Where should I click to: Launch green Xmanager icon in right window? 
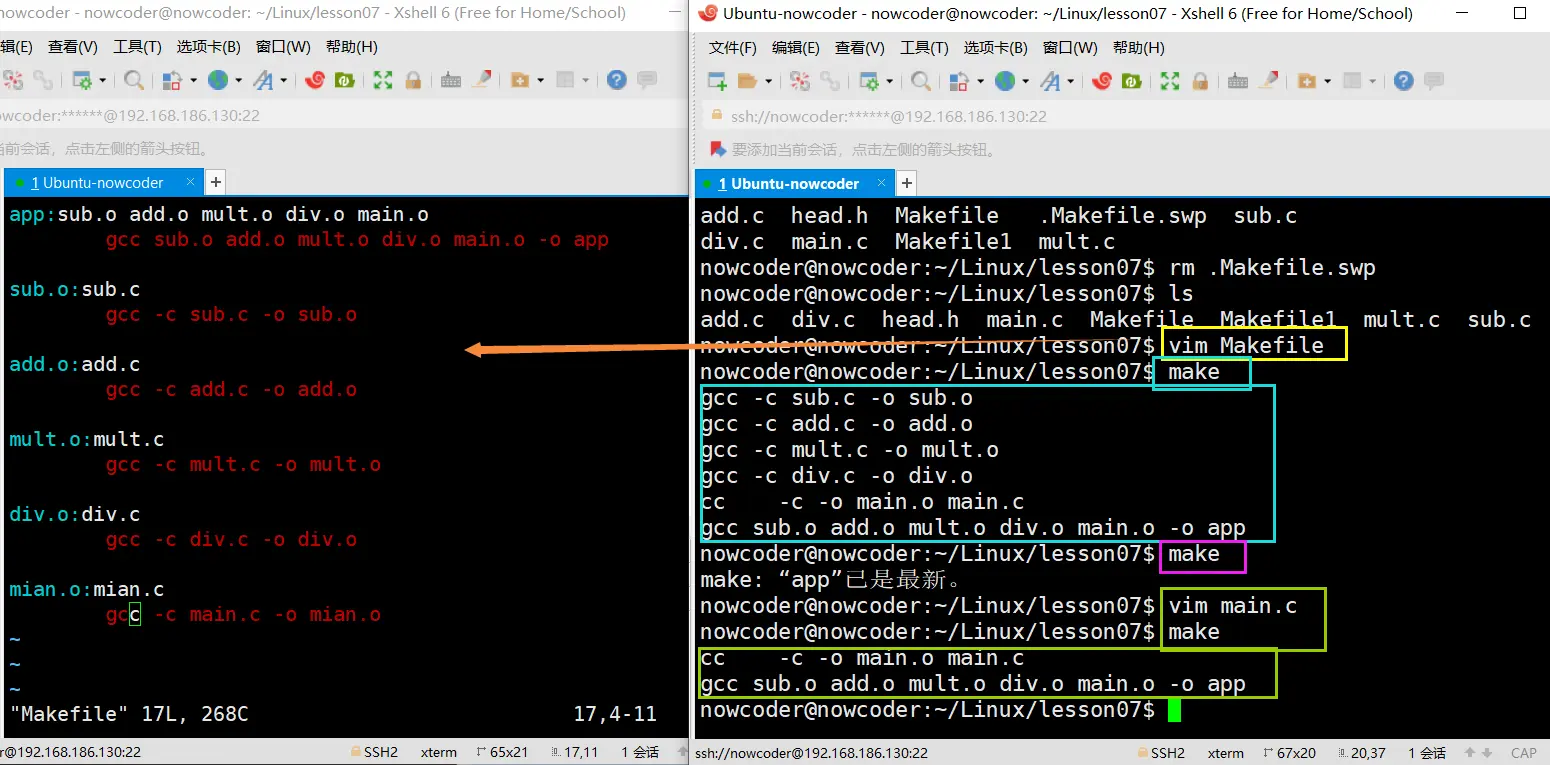(x=1132, y=81)
